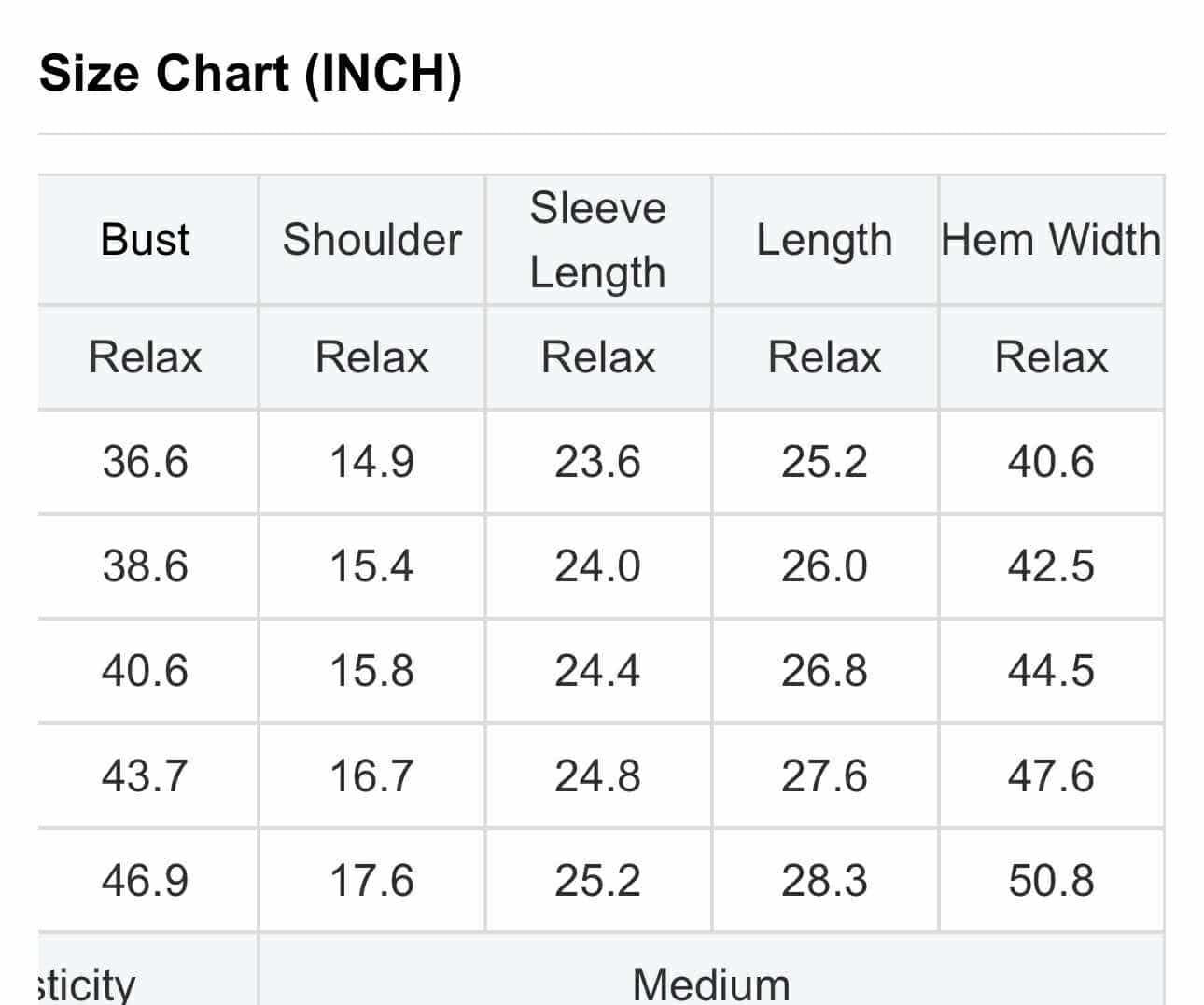This screenshot has height=1005, width=1204.
Task: Select the 23.6 sleeve length cell
Action: pos(597,462)
